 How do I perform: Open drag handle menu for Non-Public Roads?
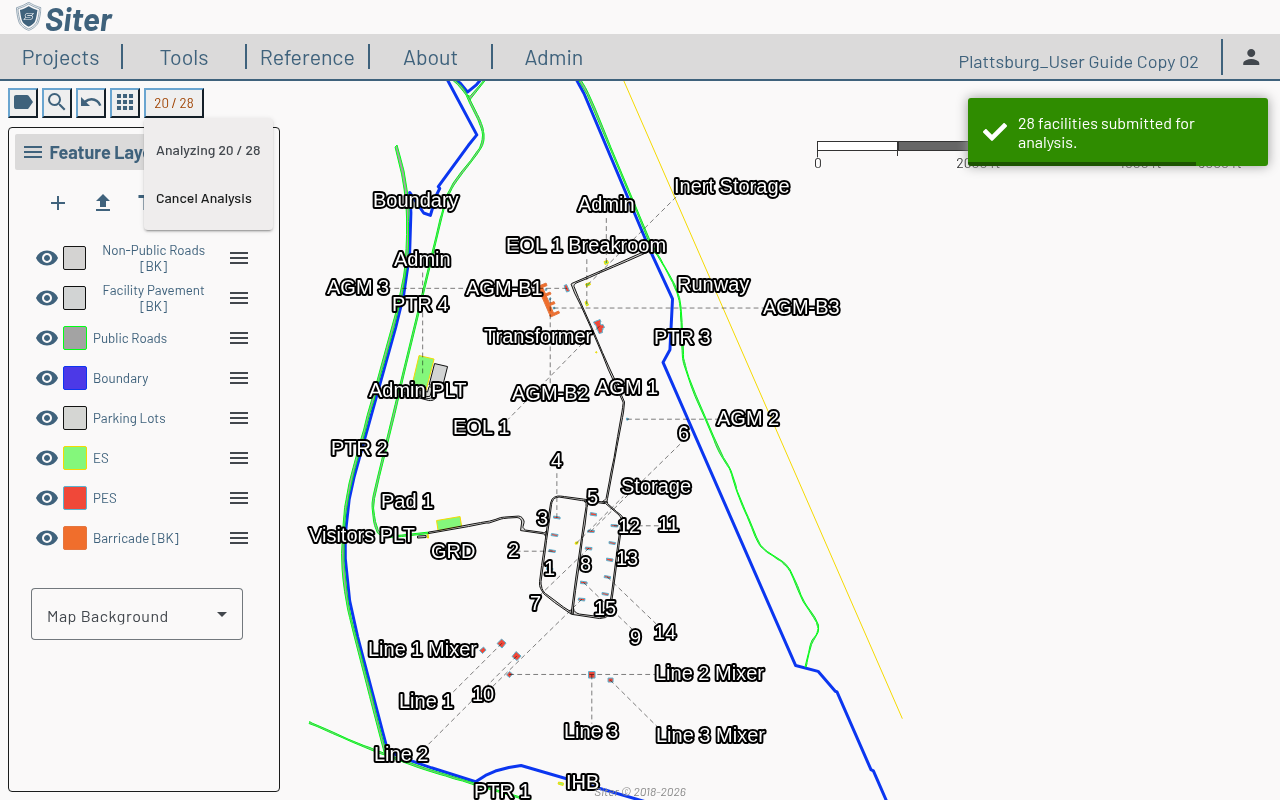(239, 258)
